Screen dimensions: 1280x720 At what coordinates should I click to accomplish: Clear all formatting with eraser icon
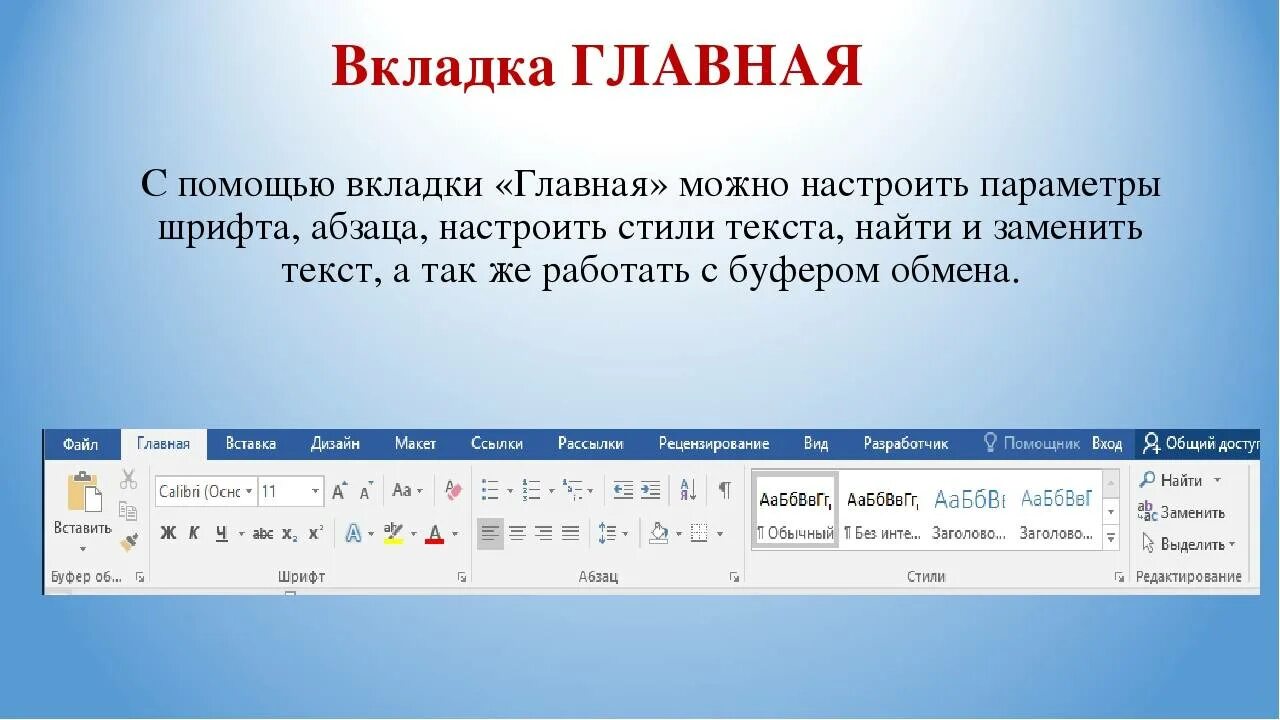coord(453,491)
